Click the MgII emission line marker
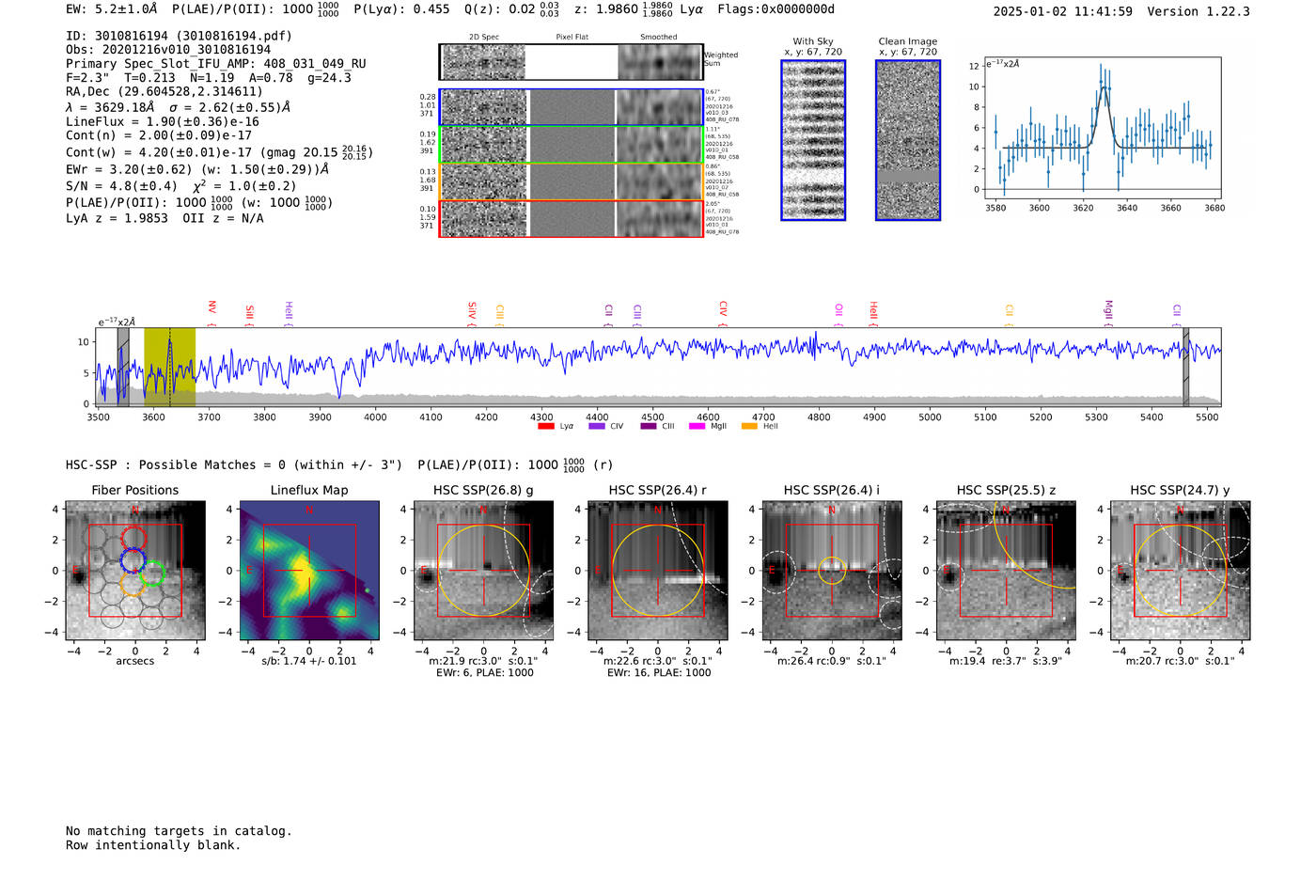Screen dimensions: 1316x896 (x=1108, y=313)
